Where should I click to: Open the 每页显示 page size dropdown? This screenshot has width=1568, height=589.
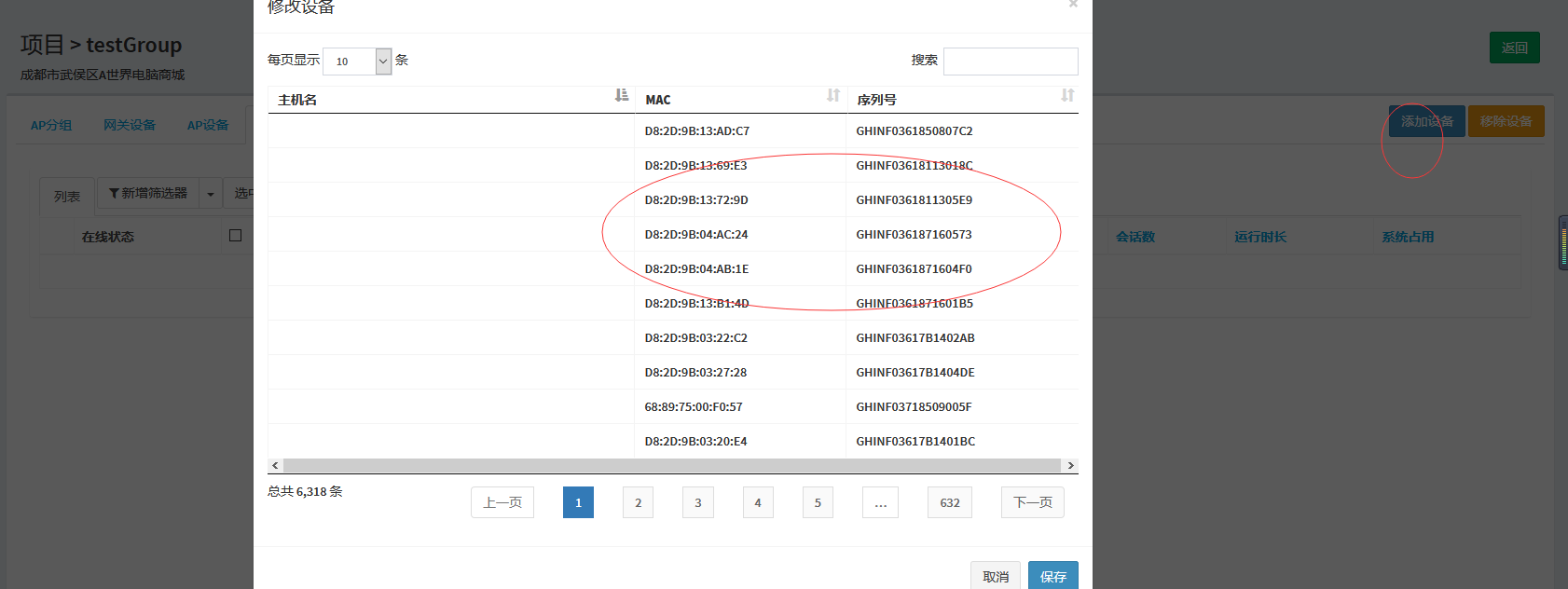pos(357,62)
